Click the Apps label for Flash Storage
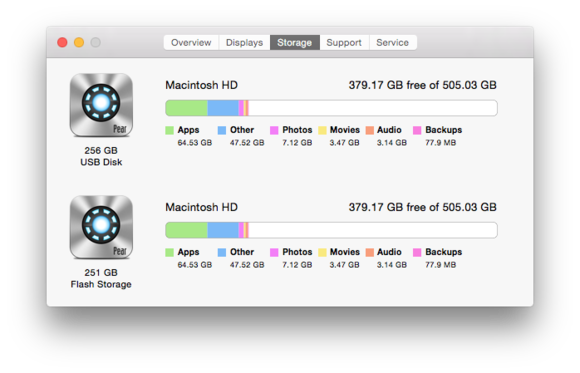This screenshot has width=580, height=373. pyautogui.click(x=188, y=252)
